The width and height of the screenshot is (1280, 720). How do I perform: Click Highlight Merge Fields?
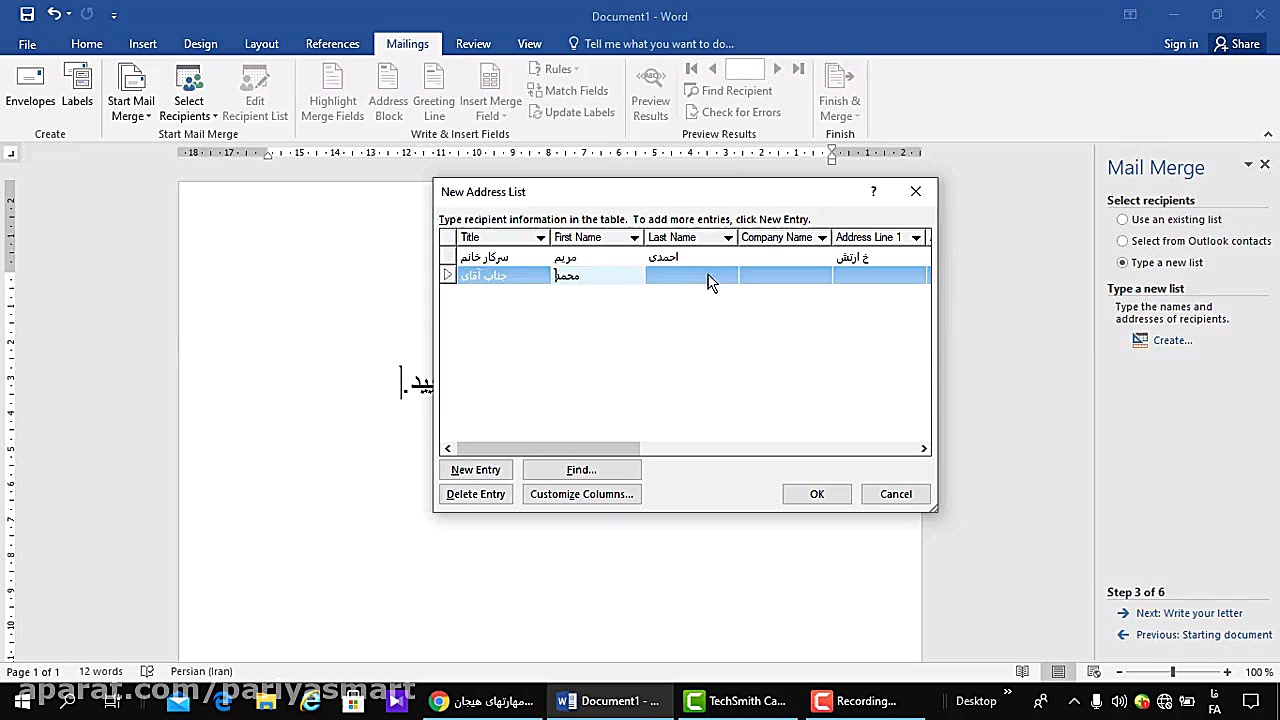coord(332,93)
